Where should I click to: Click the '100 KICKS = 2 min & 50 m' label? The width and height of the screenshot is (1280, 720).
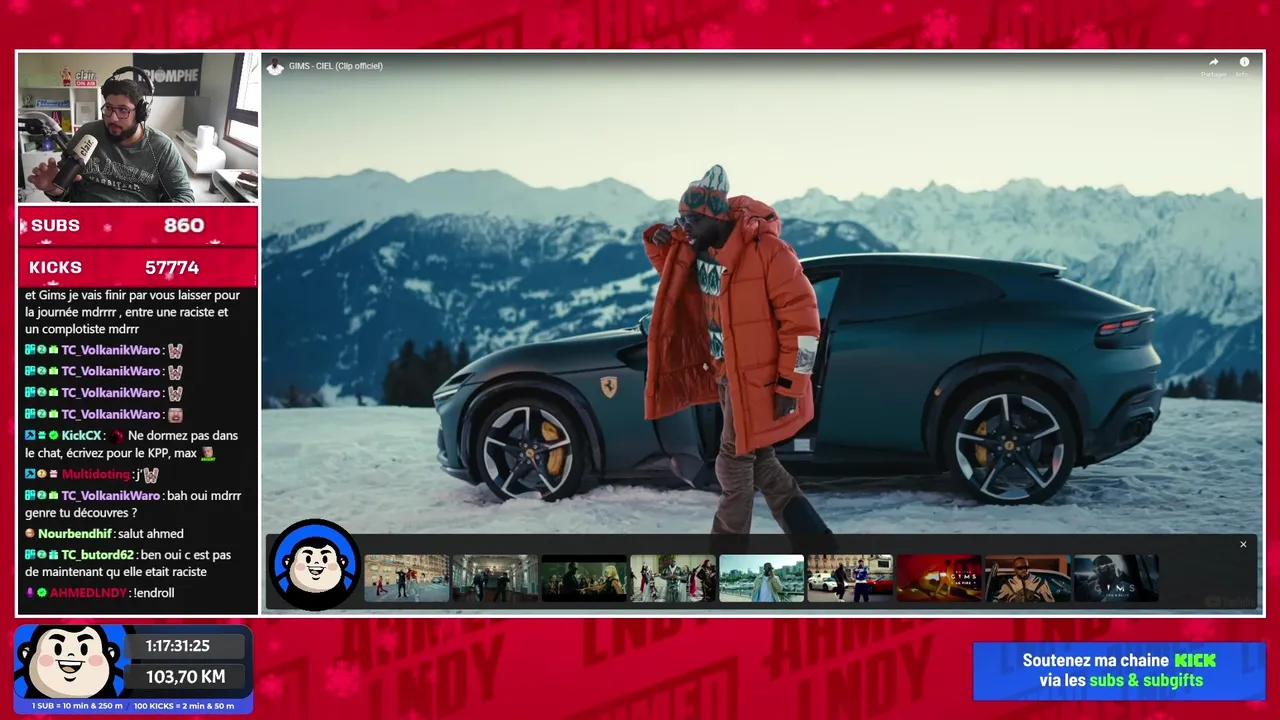pyautogui.click(x=184, y=706)
